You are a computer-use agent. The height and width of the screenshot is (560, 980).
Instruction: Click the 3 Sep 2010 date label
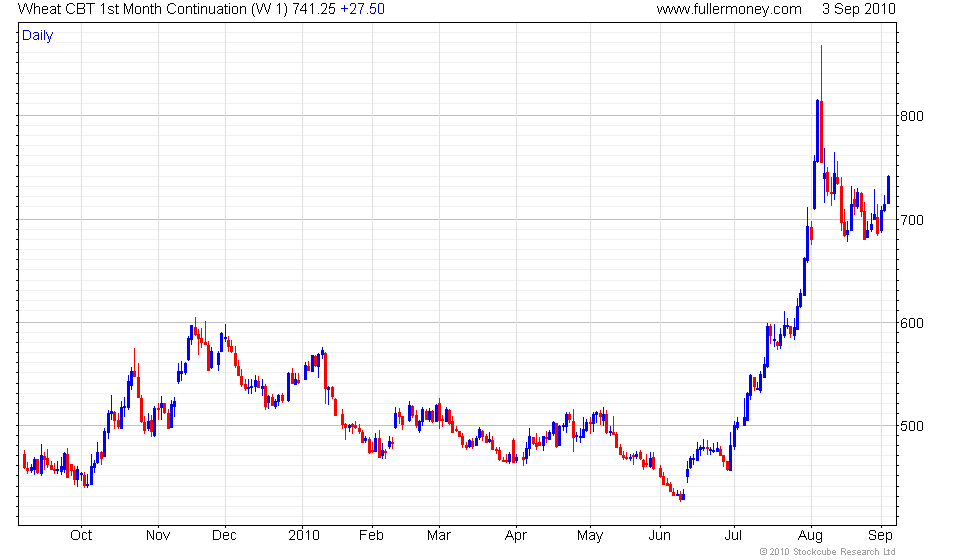[859, 9]
